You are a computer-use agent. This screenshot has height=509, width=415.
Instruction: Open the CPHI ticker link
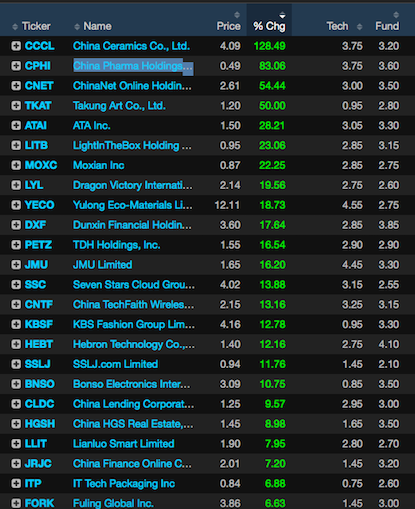pyautogui.click(x=38, y=66)
